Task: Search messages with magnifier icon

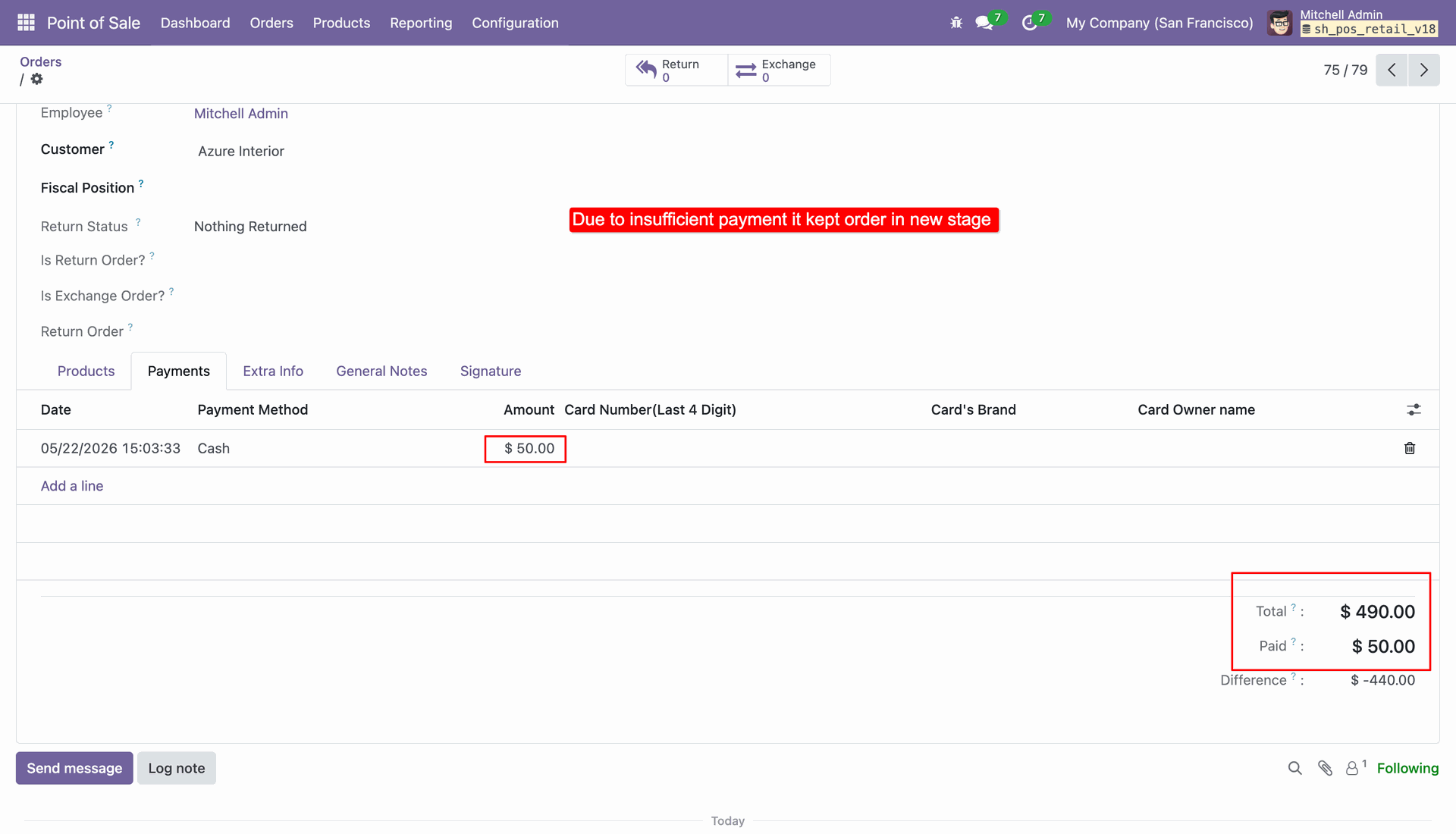Action: 1295,768
